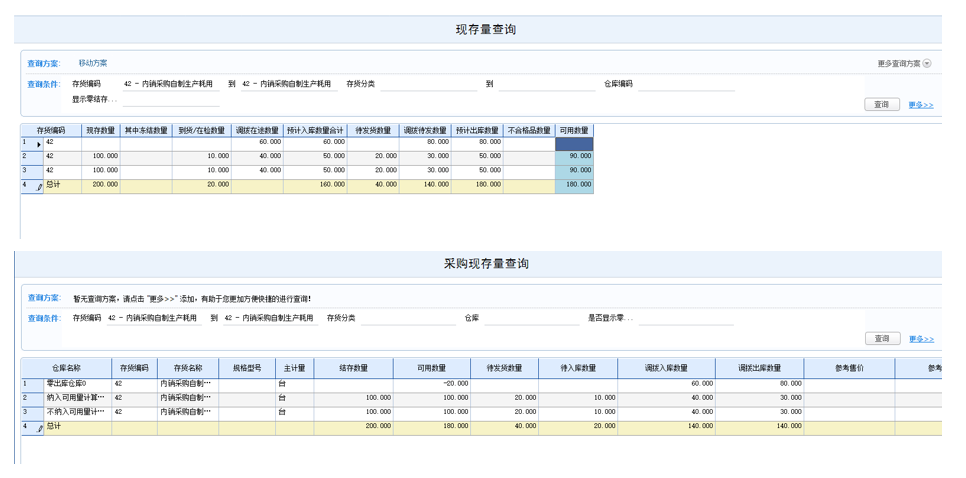Image resolution: width=966 pixels, height=478 pixels.
Task: Click 存货编码 end field in 采购现存量查询
Action: click(271, 318)
